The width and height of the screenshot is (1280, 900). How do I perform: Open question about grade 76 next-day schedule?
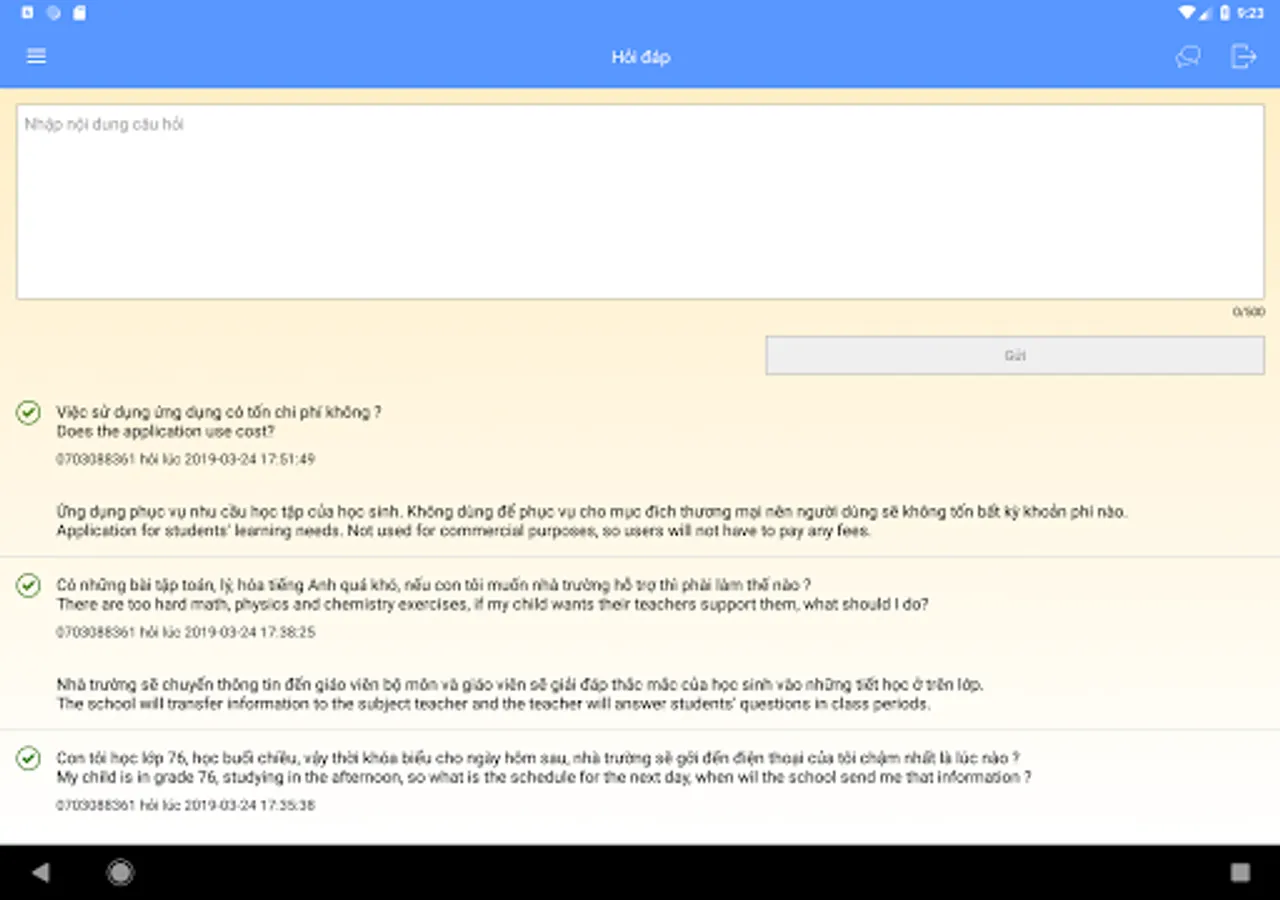pyautogui.click(x=544, y=768)
